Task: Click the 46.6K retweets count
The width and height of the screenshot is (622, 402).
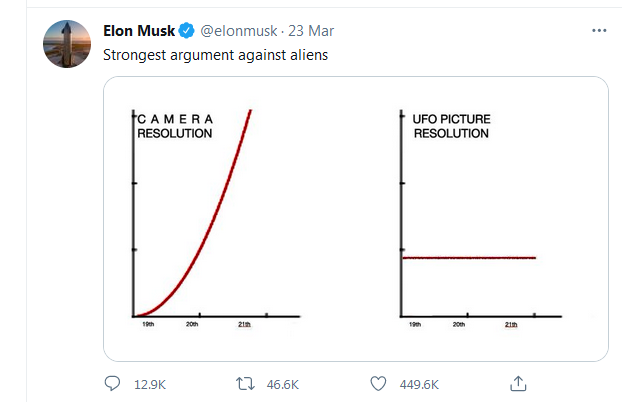Action: point(282,385)
